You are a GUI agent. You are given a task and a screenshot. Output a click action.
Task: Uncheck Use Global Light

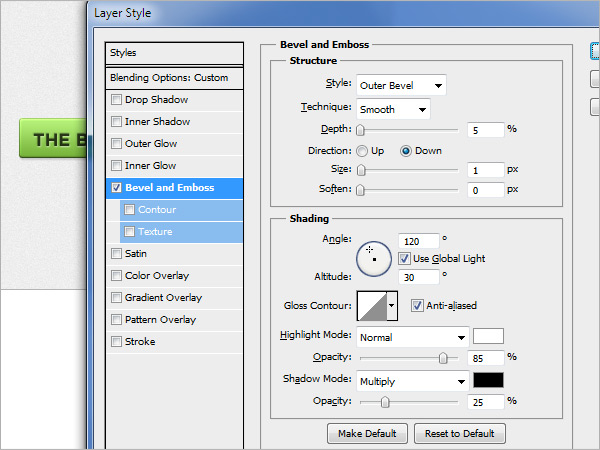click(x=404, y=259)
